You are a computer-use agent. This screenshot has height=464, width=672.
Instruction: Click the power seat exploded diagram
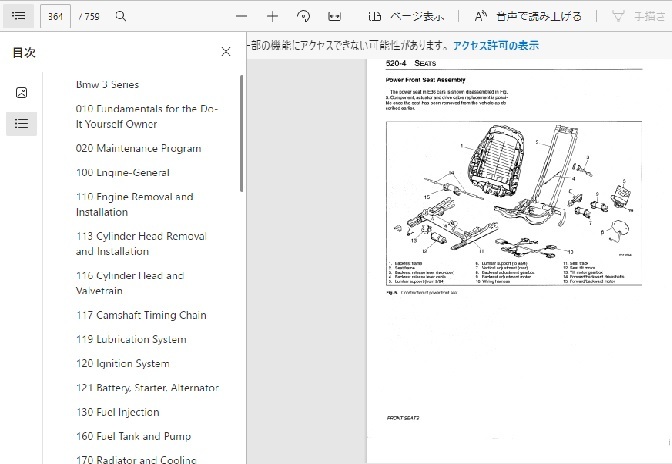coord(514,203)
